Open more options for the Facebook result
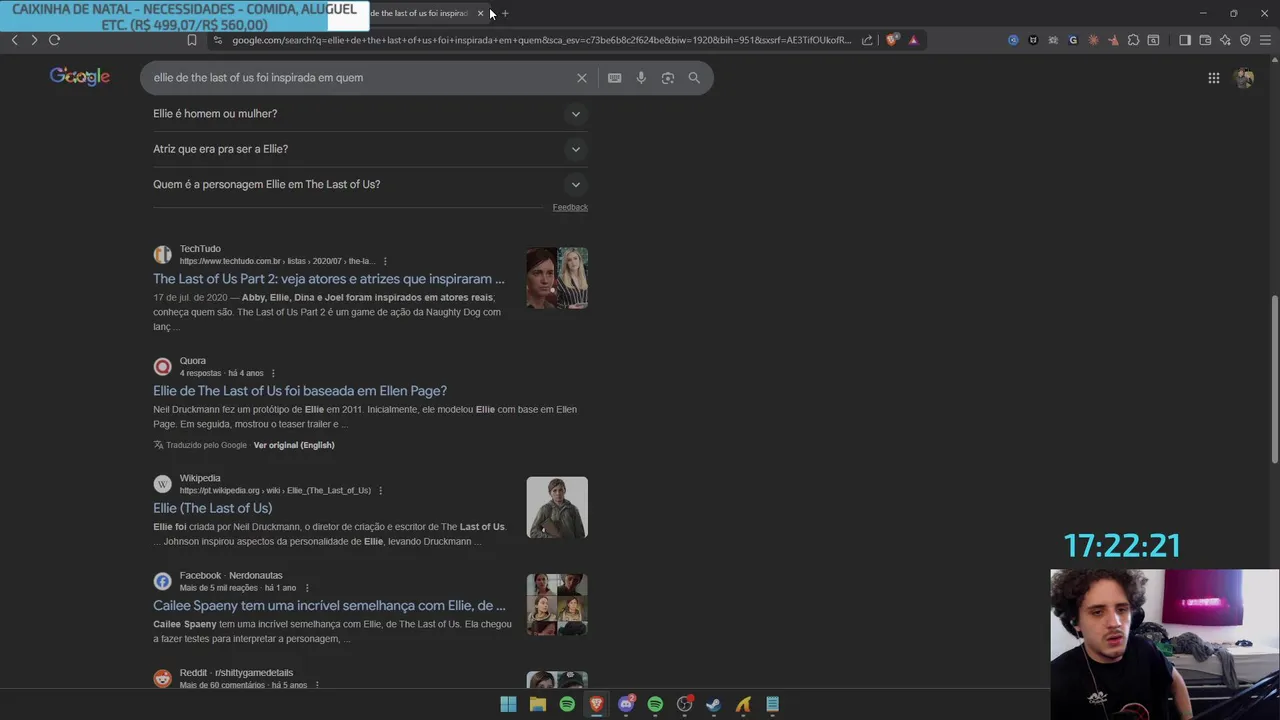1280x720 pixels. pos(307,588)
